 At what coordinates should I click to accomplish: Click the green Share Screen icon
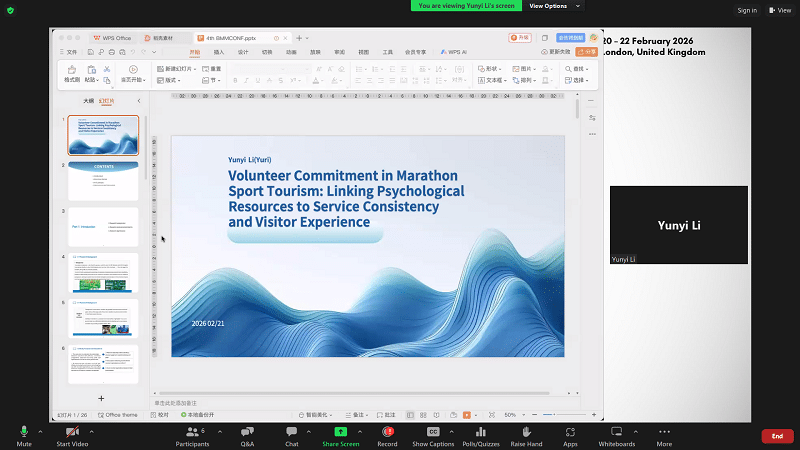341,432
